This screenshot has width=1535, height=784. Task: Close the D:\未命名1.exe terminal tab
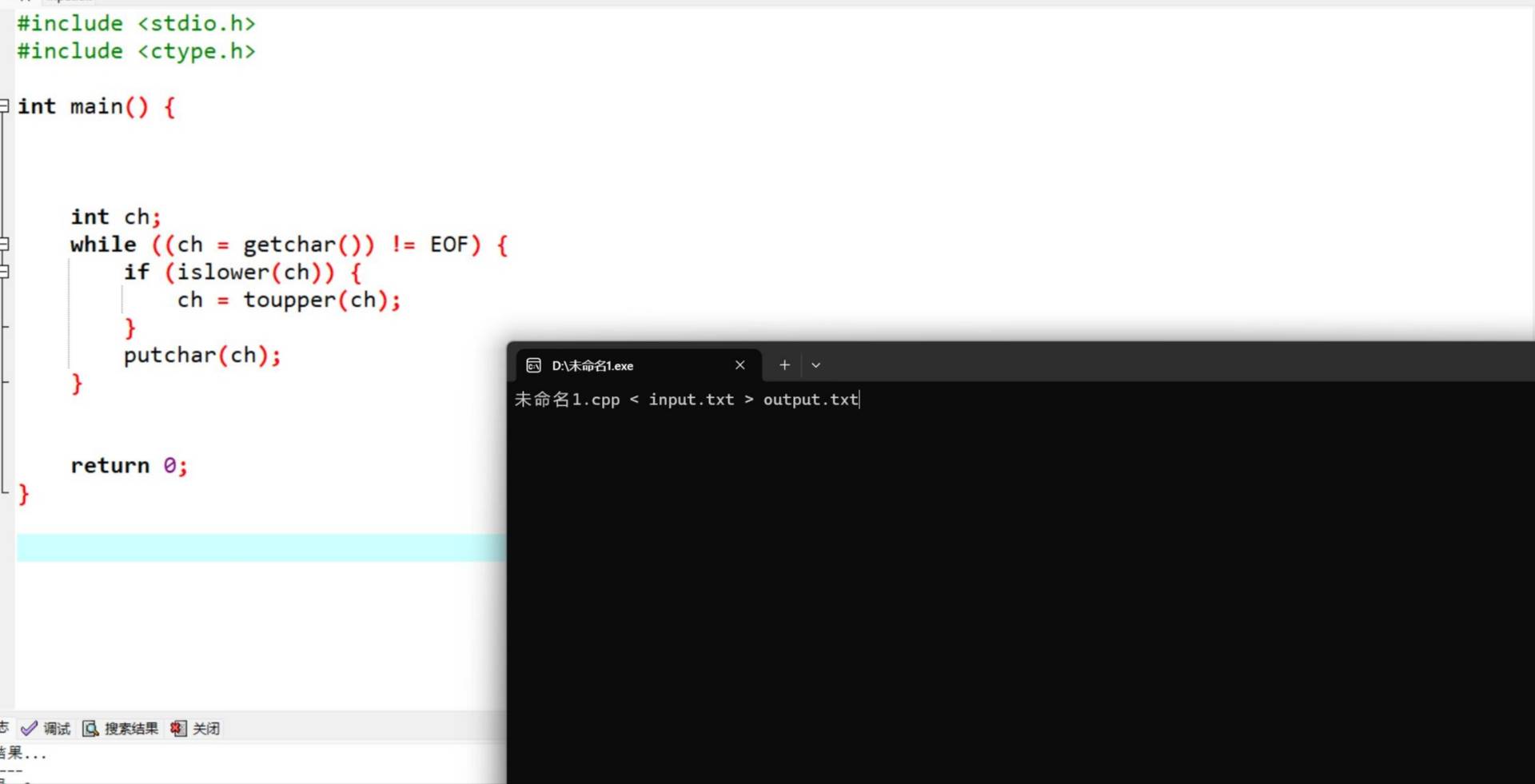point(740,365)
